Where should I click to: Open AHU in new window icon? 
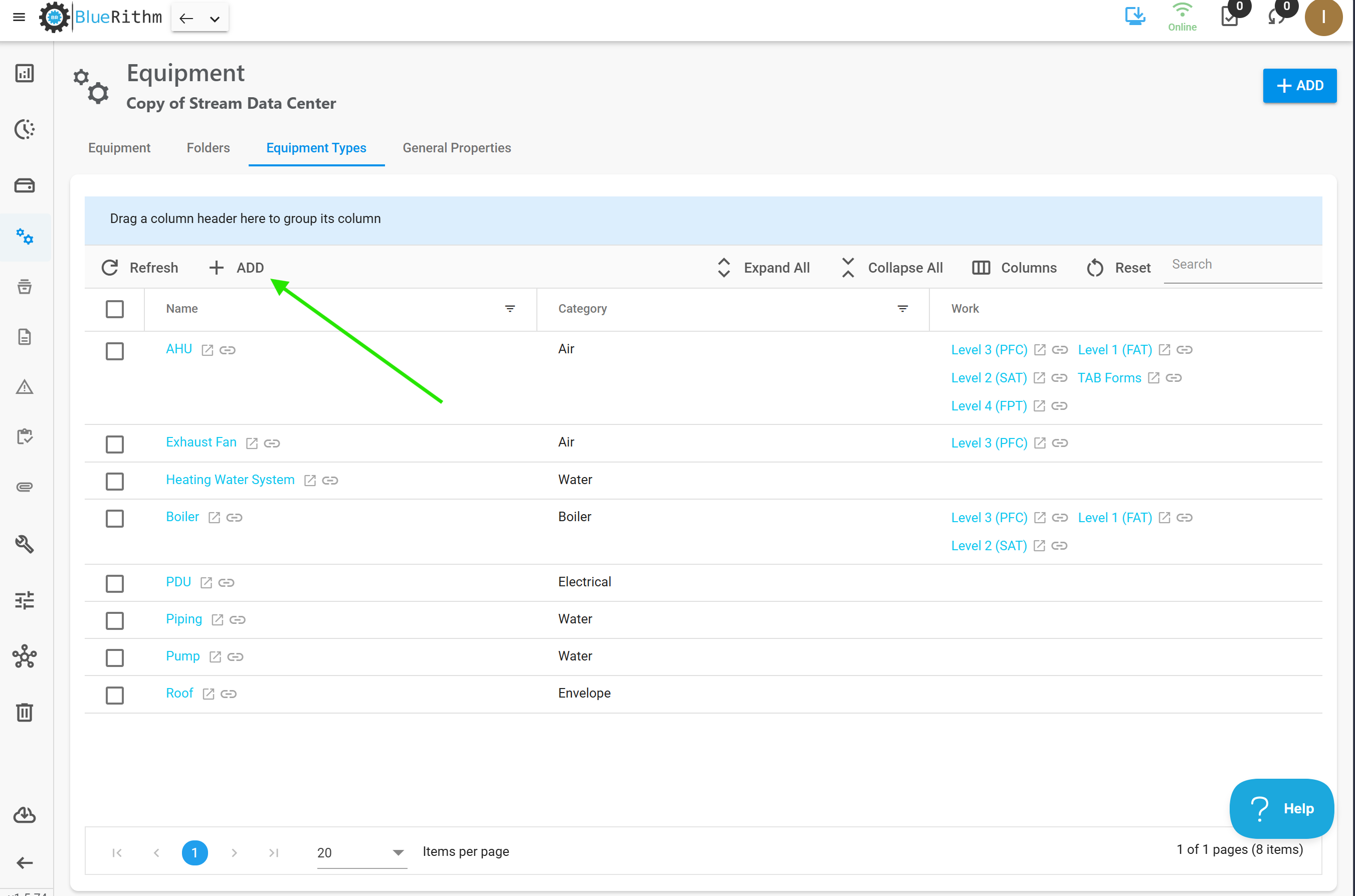pyautogui.click(x=208, y=350)
